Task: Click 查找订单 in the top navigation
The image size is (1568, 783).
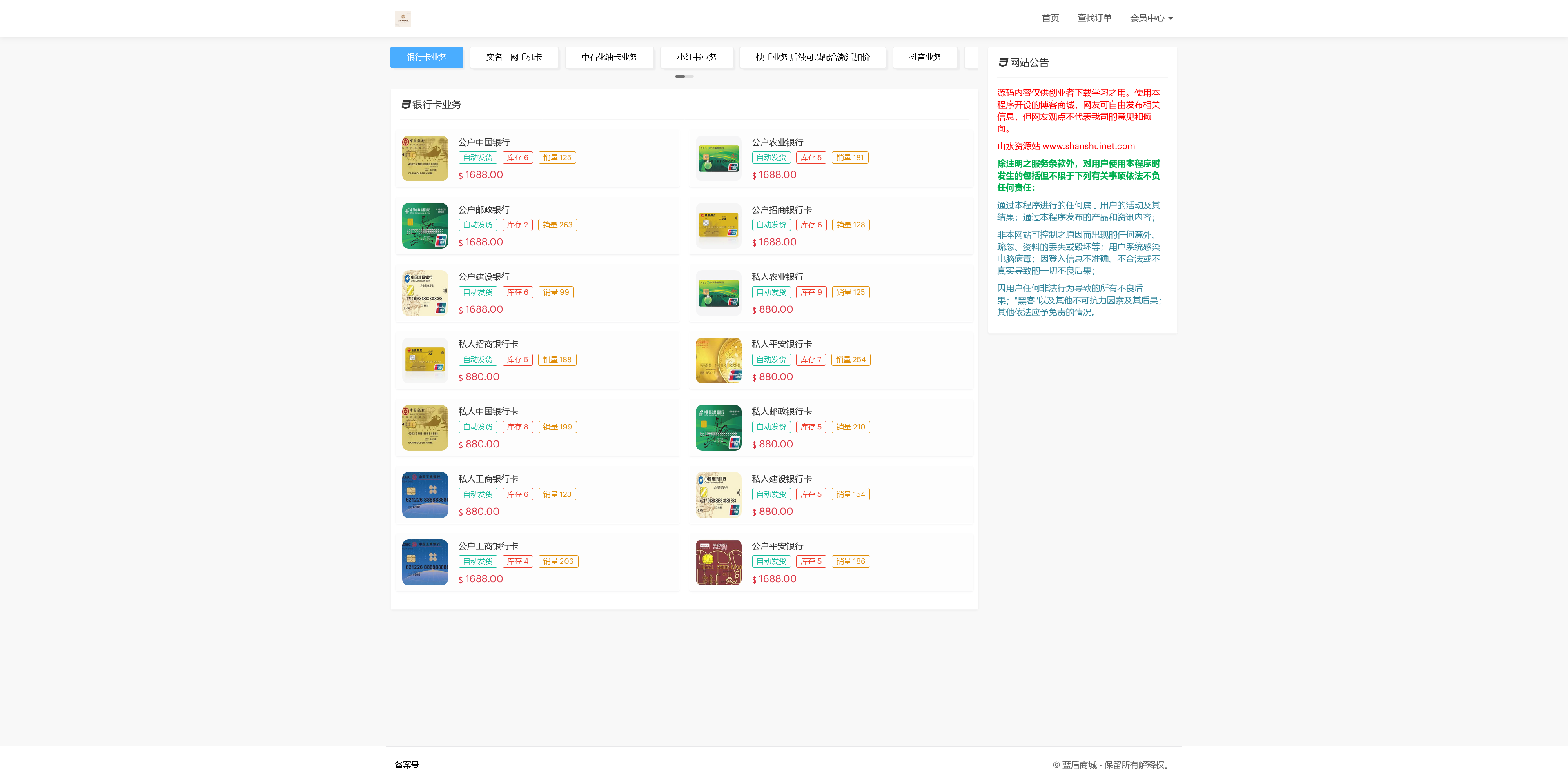Action: 1094,18
